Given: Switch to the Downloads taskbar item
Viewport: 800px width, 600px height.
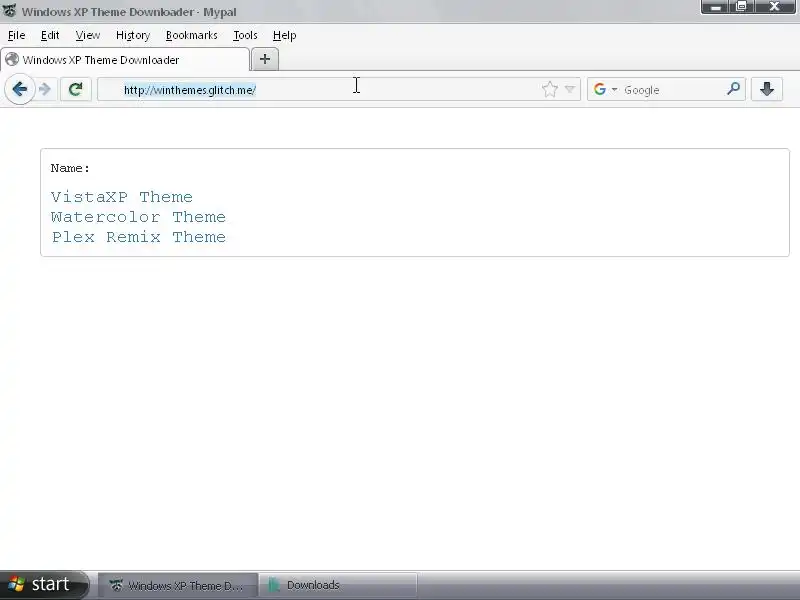Looking at the screenshot, I should pos(338,585).
